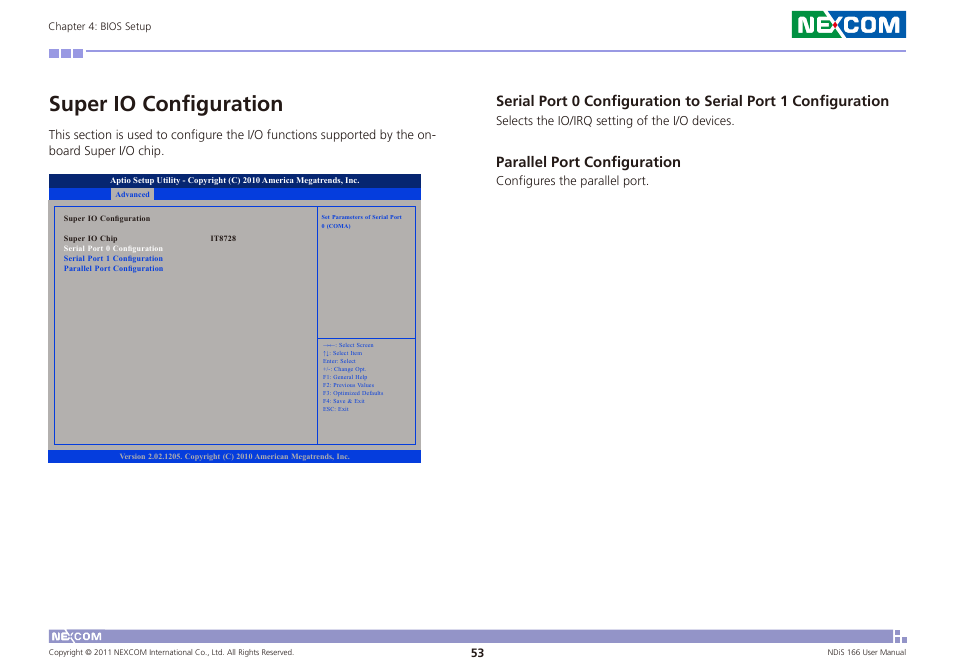Open the Serial Port 0 Configuration submenu
Viewport: 954px width, 672px height.
113,248
